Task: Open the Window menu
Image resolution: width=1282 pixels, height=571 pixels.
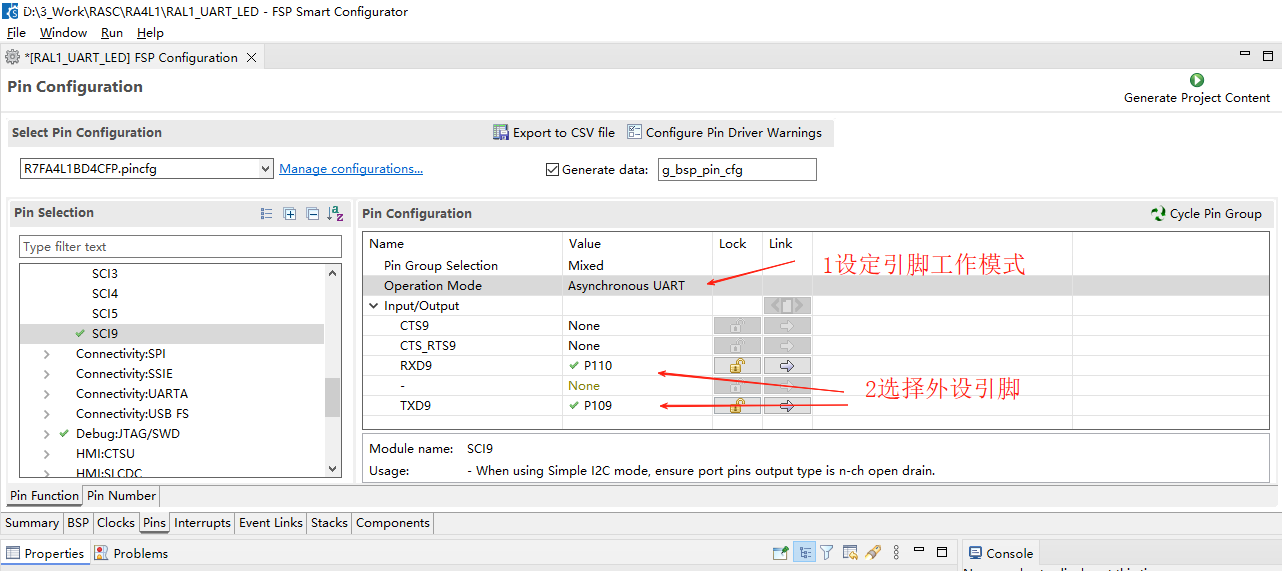Action: (63, 33)
